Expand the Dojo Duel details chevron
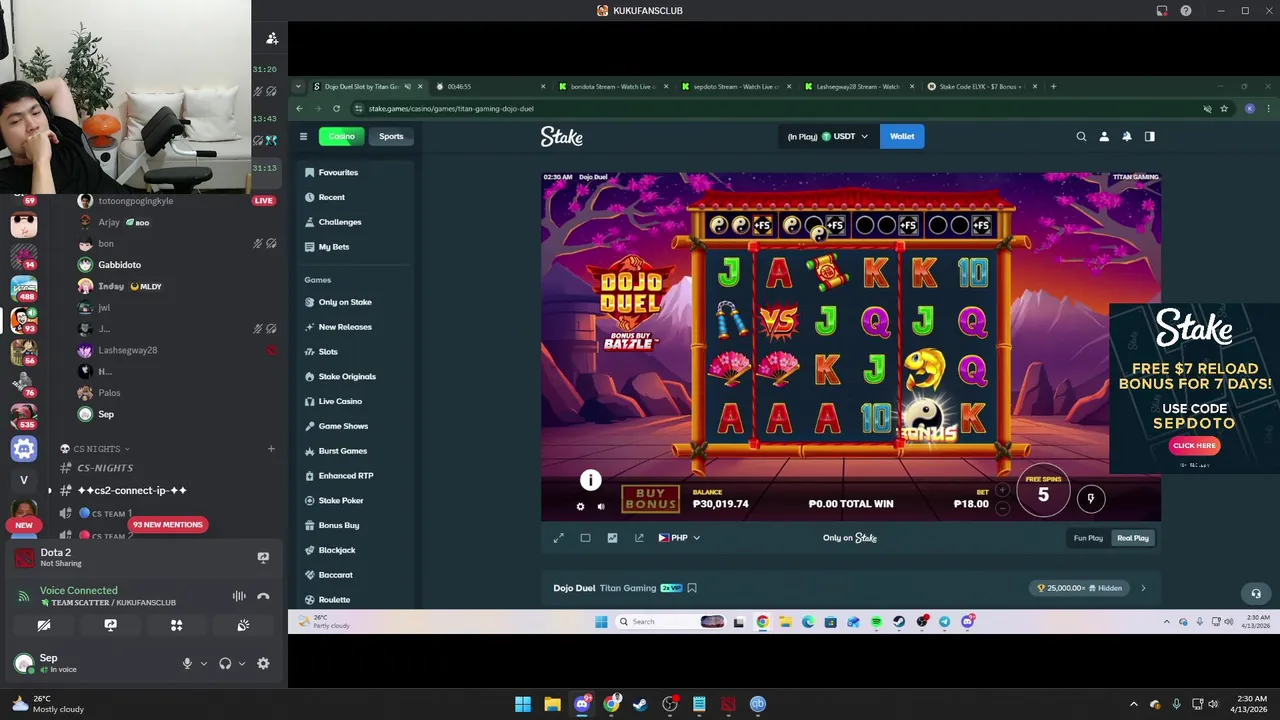The image size is (1280, 720). pos(1143,588)
